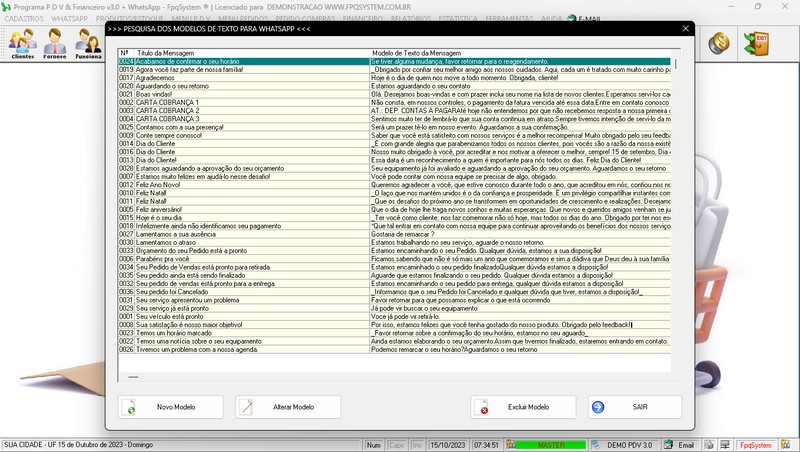This screenshot has height=452, width=800.
Task: Open the RELATÓRIOS menu
Action: (x=411, y=19)
